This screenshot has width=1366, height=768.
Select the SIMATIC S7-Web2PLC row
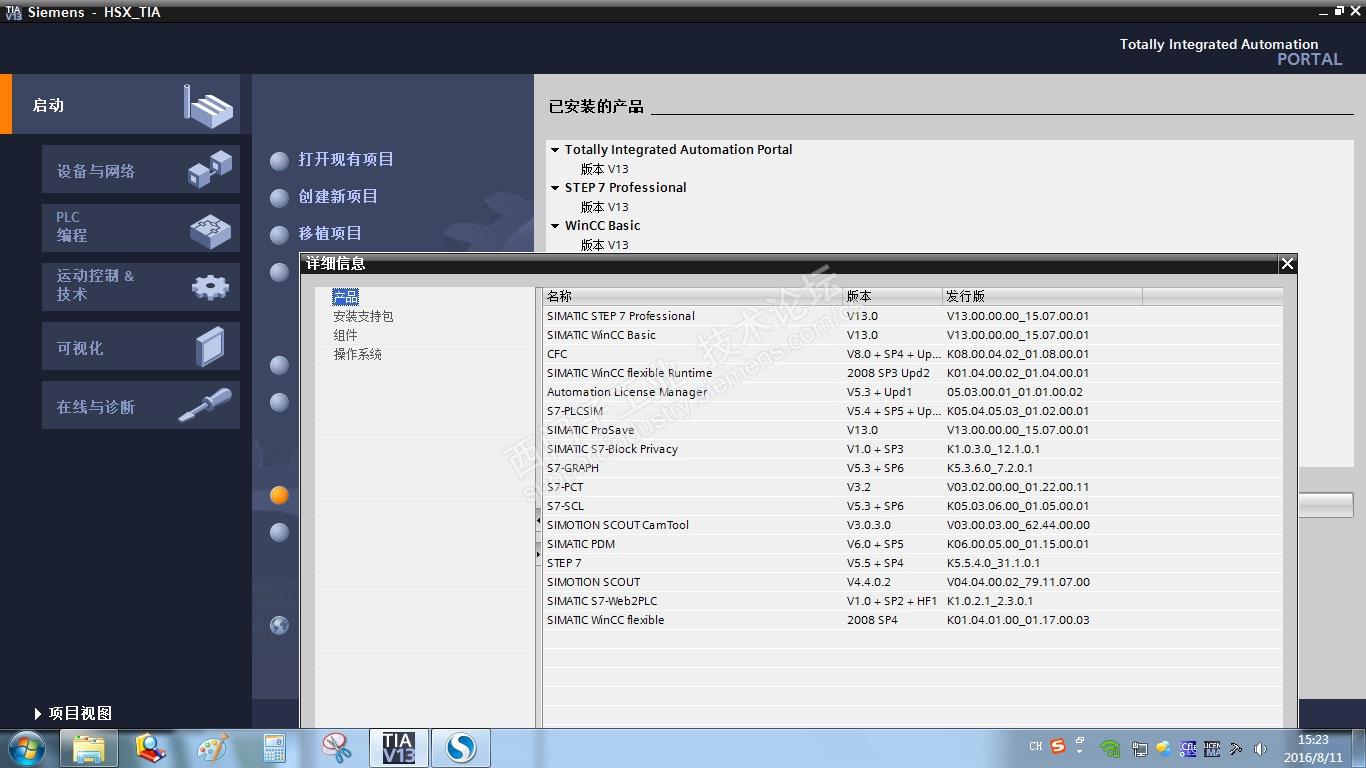tap(913, 601)
